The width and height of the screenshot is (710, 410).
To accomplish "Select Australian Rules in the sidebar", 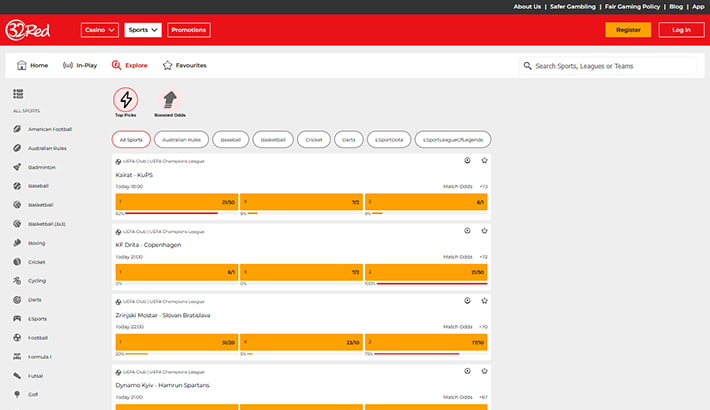I will (40, 148).
